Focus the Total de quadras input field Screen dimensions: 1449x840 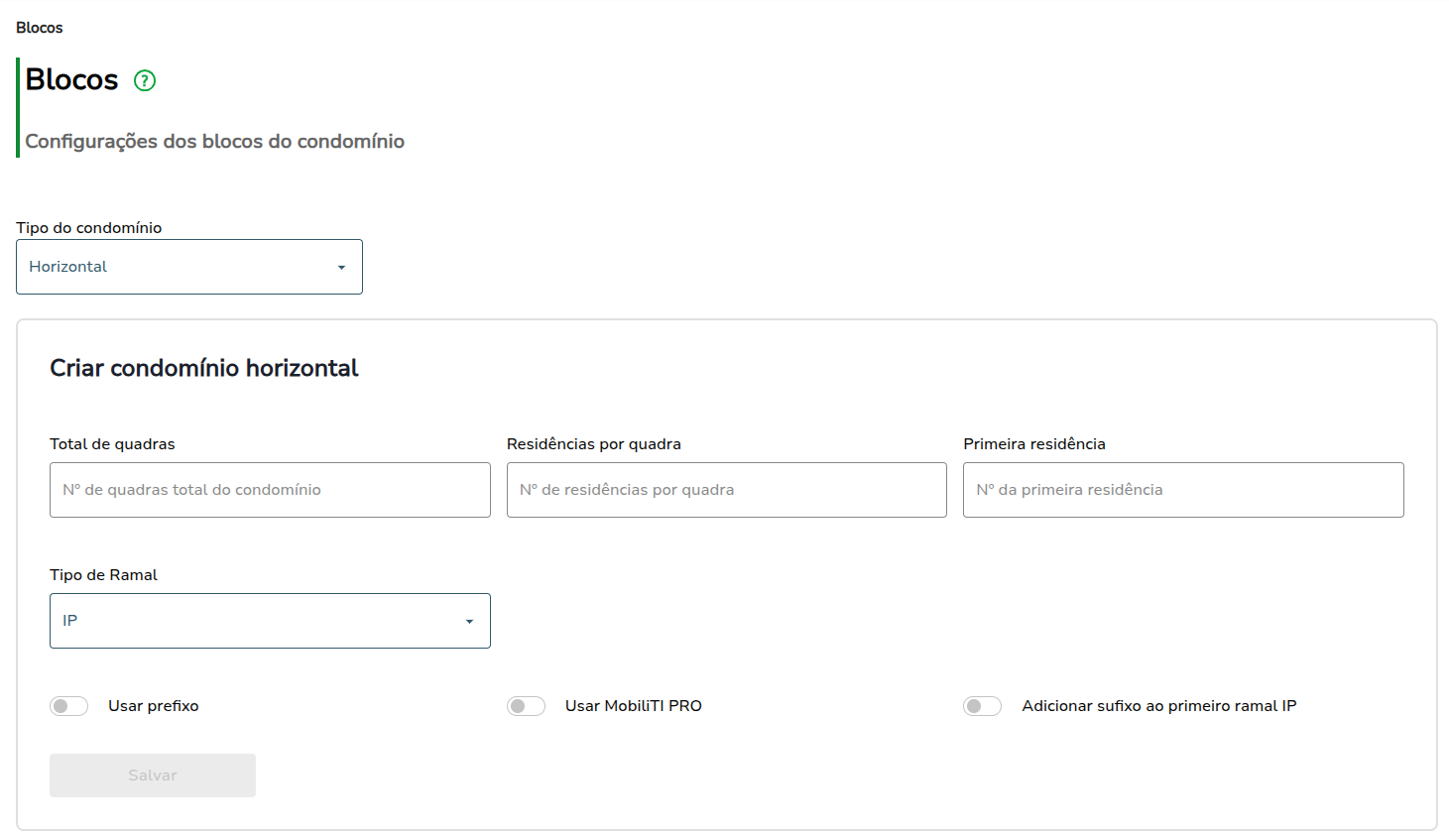(x=270, y=490)
